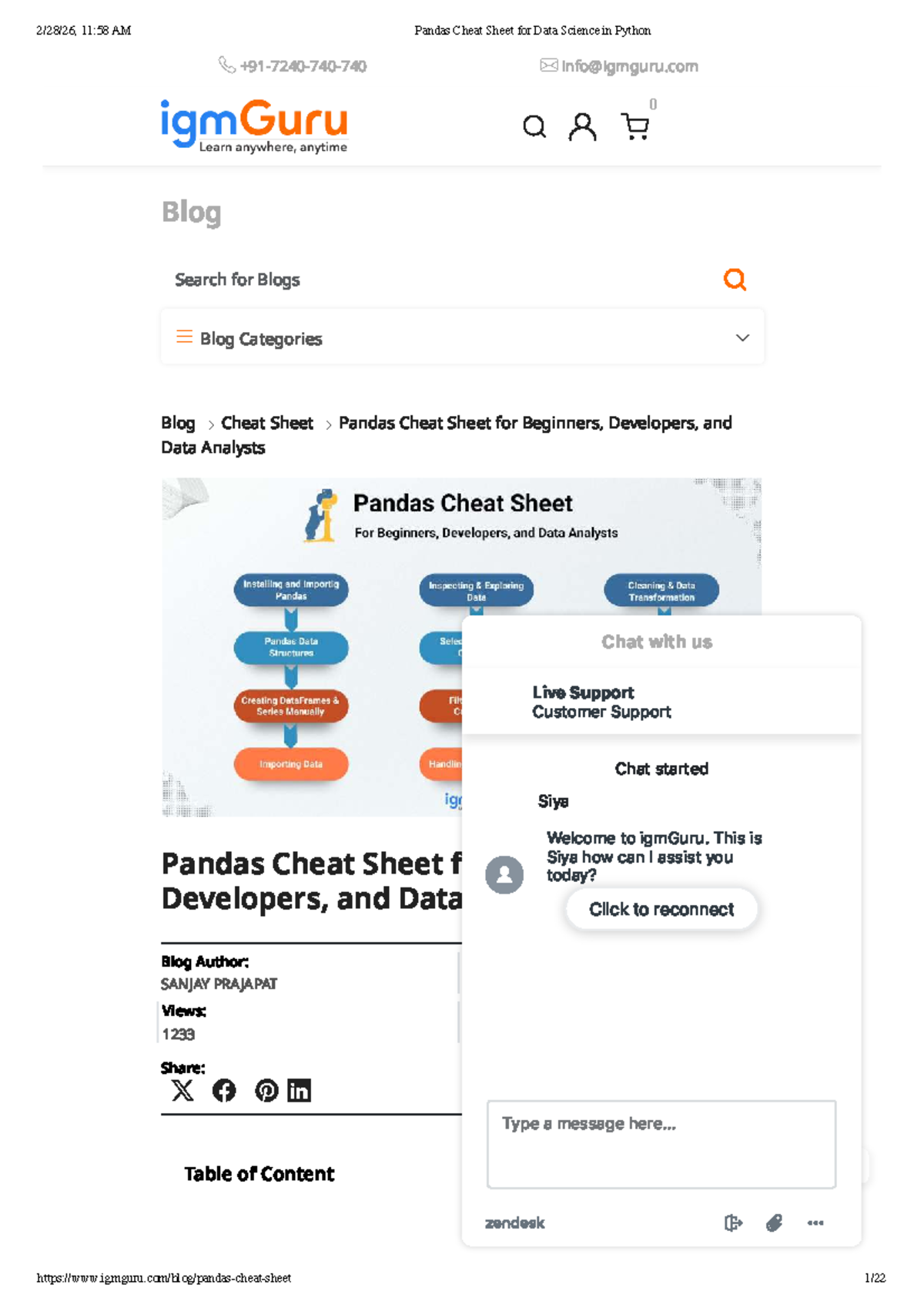The width and height of the screenshot is (924, 1308).
Task: Share on LinkedIn icon
Action: coord(299,1091)
